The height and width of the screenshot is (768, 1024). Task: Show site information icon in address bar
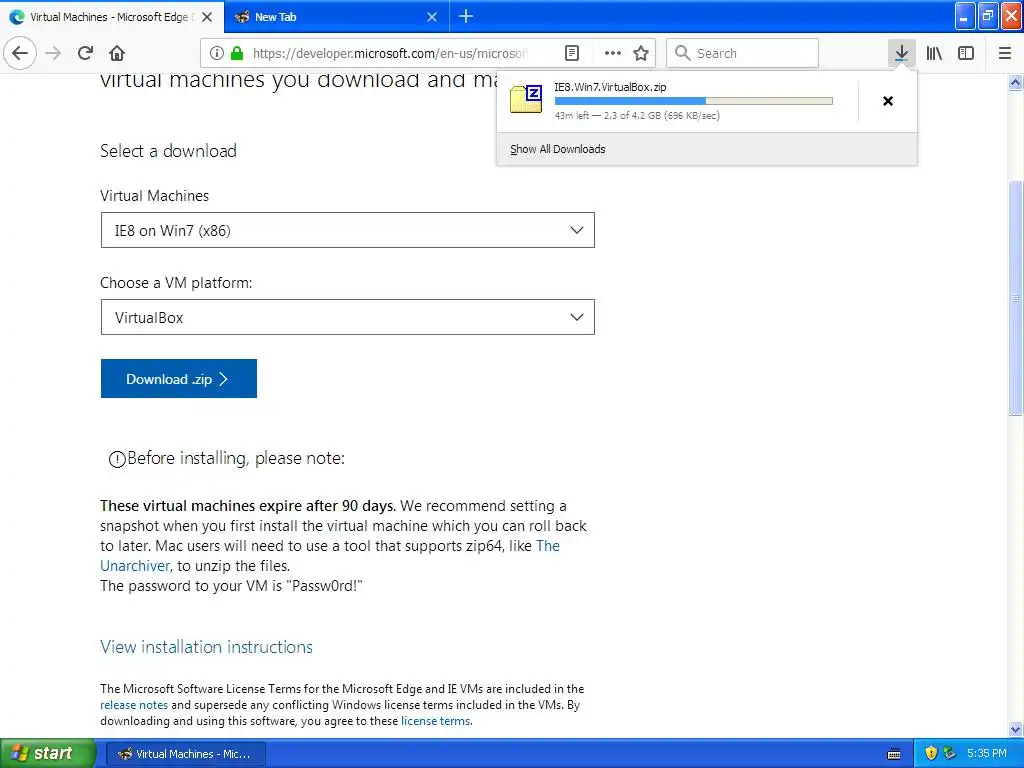pyautogui.click(x=217, y=53)
